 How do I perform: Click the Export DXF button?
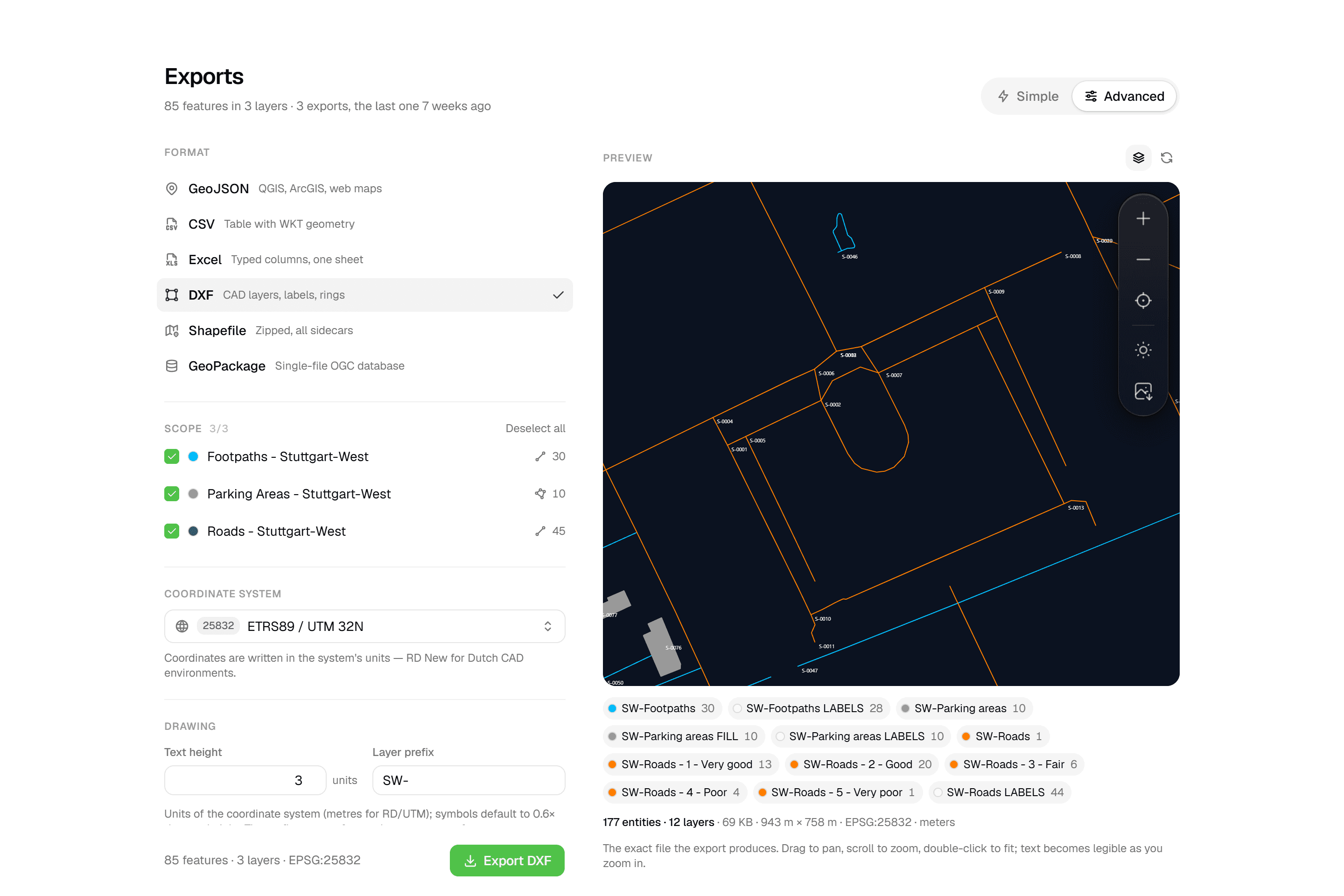tap(507, 860)
